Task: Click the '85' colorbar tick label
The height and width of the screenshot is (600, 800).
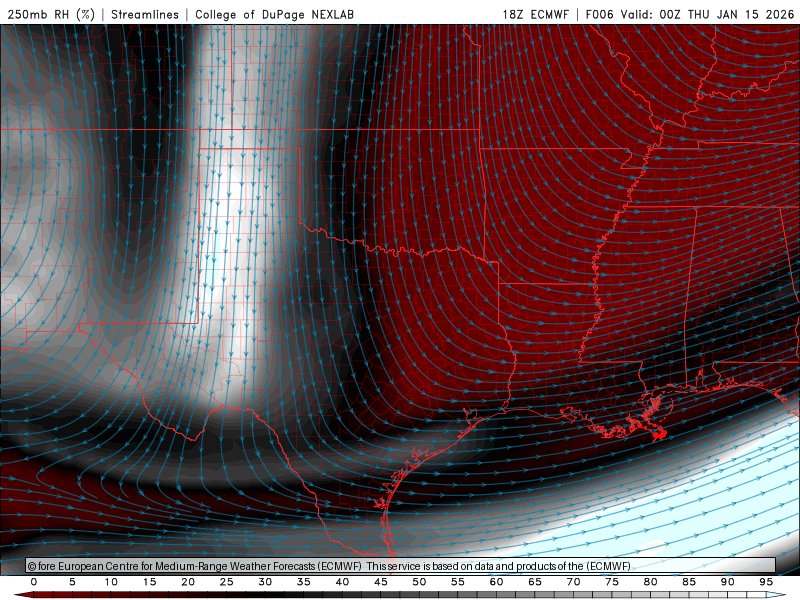Action: click(x=689, y=582)
